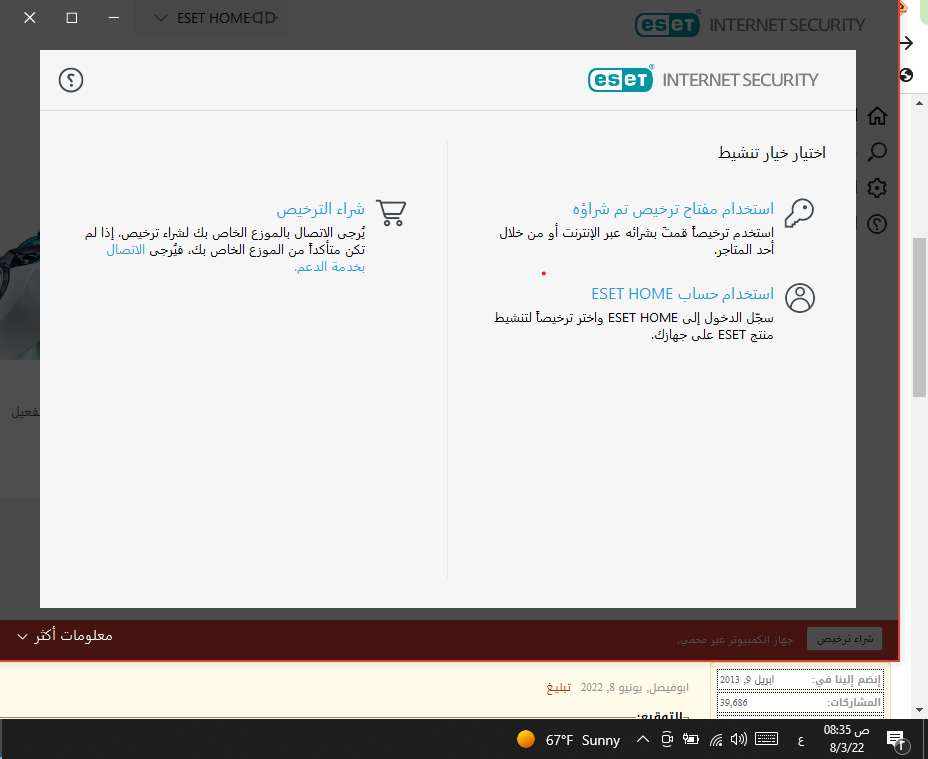Click the شراء ترخيص button in the red bar

tap(845, 639)
